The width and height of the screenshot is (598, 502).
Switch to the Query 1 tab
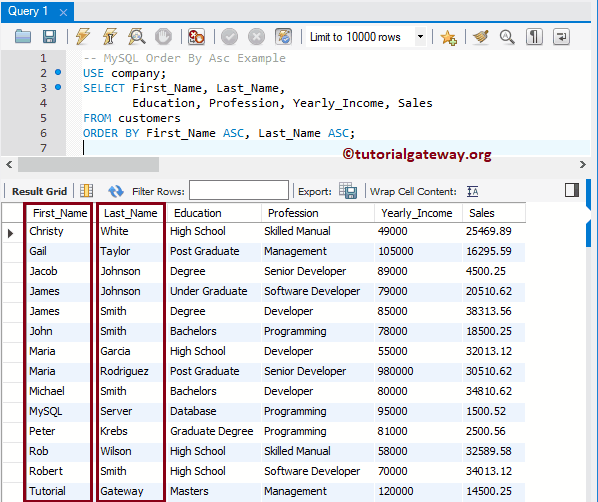[28, 11]
